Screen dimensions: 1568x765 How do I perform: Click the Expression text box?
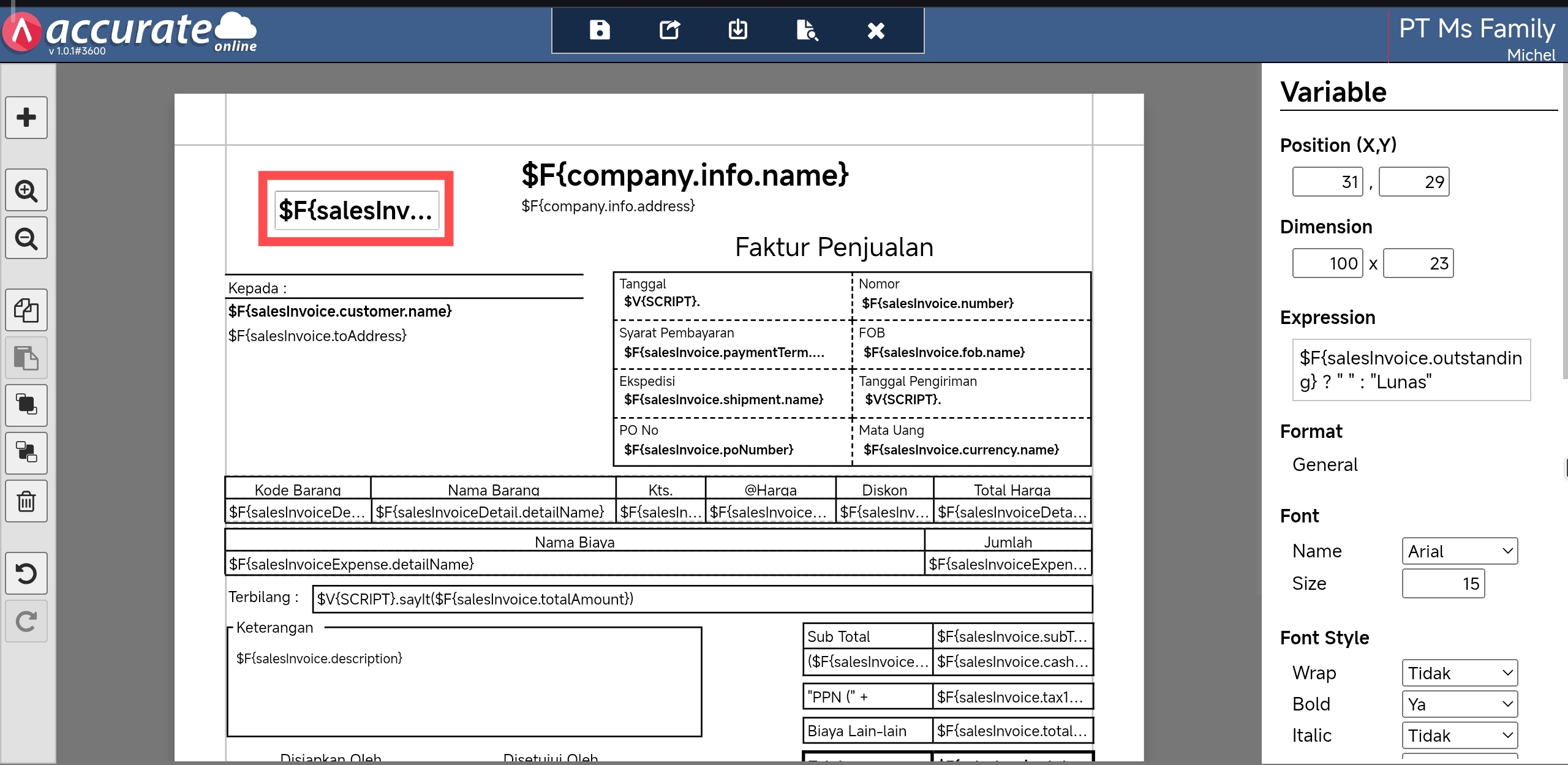tap(1411, 370)
